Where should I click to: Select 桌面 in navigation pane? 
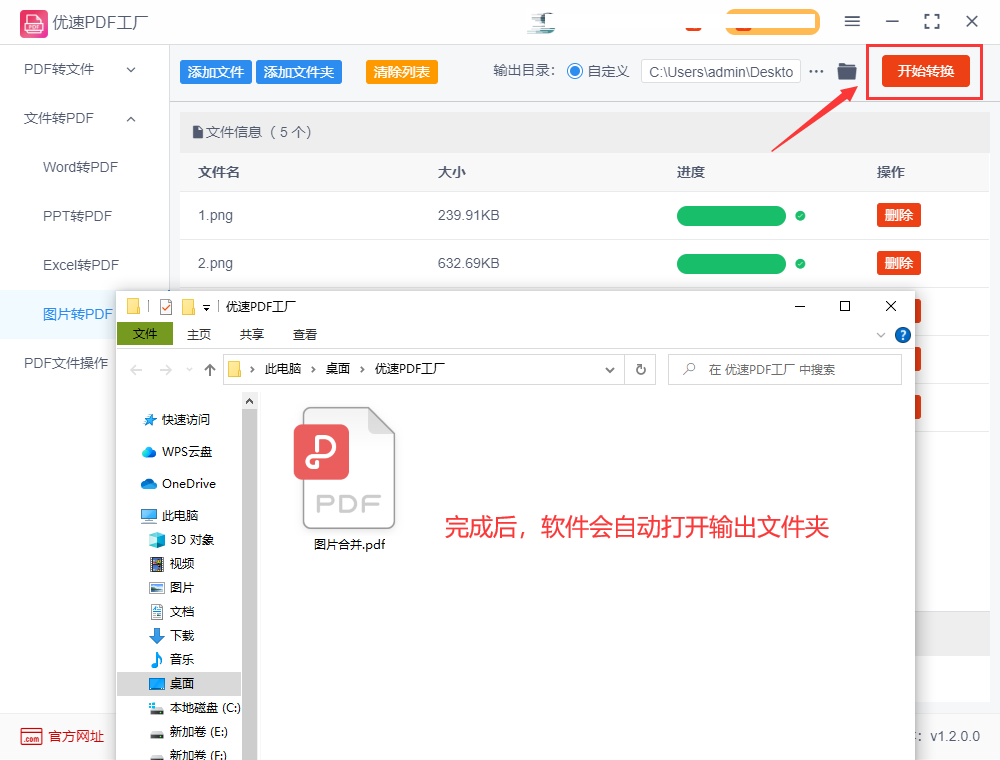click(x=179, y=683)
